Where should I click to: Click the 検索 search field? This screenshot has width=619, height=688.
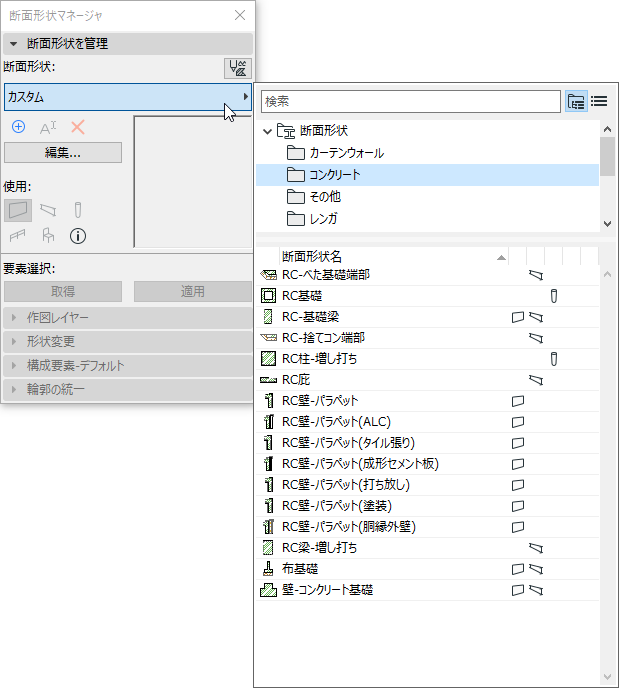coord(411,101)
